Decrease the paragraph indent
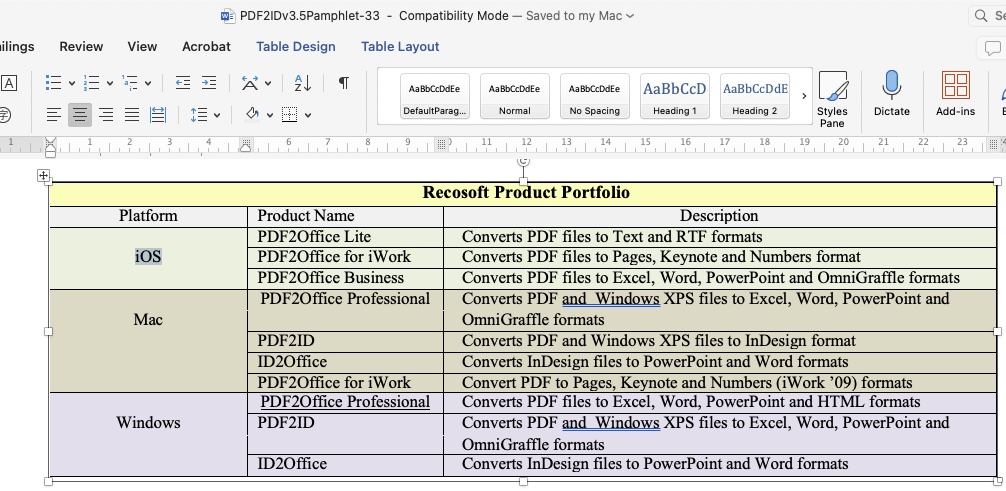 coord(183,83)
